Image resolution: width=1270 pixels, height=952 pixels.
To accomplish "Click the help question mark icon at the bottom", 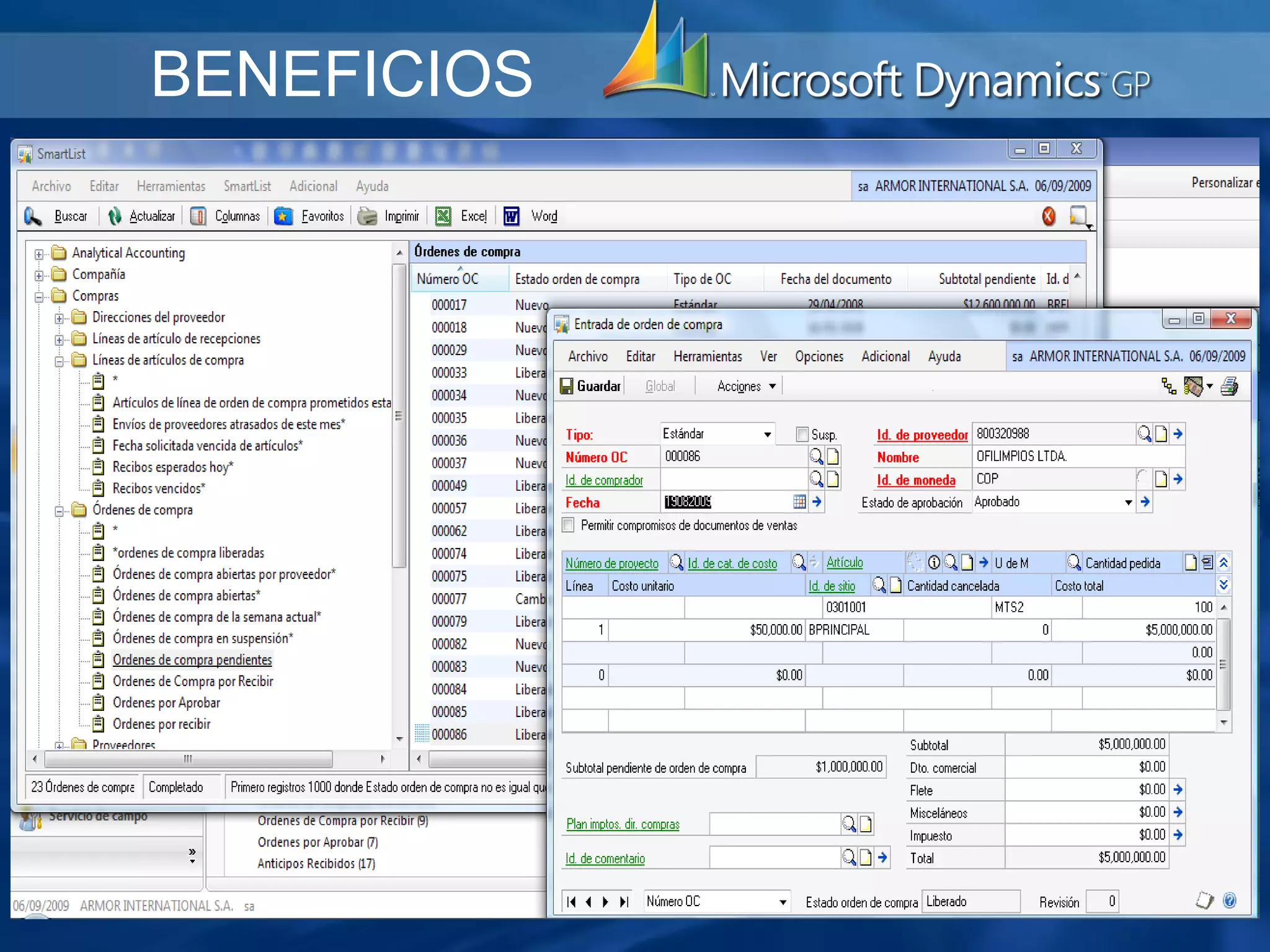I will pos(1230,901).
